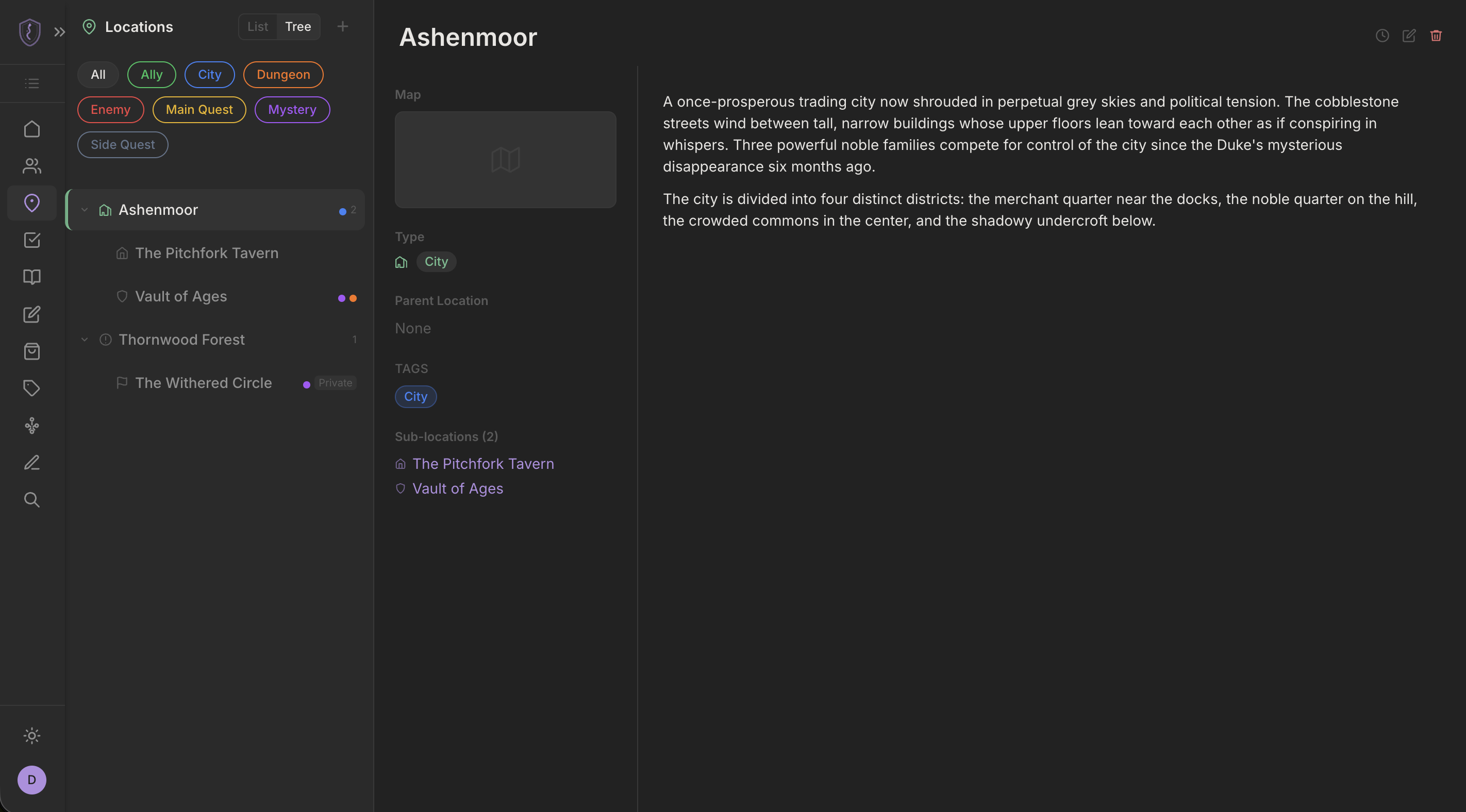Switch to Tree view
This screenshot has height=812, width=1466.
298,27
